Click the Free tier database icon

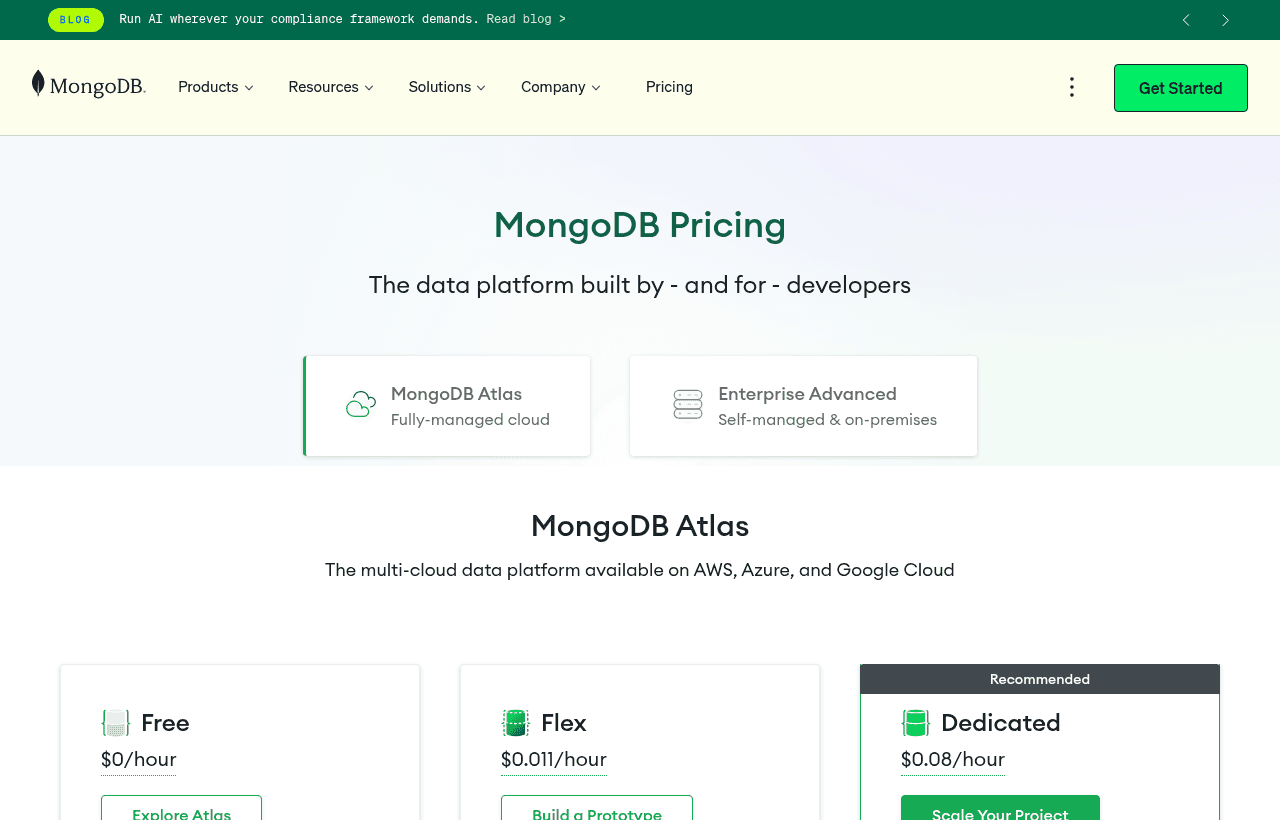[116, 723]
